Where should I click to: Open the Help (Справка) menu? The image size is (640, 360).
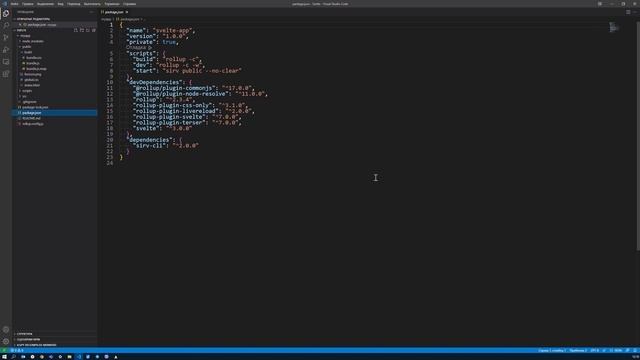129,4
